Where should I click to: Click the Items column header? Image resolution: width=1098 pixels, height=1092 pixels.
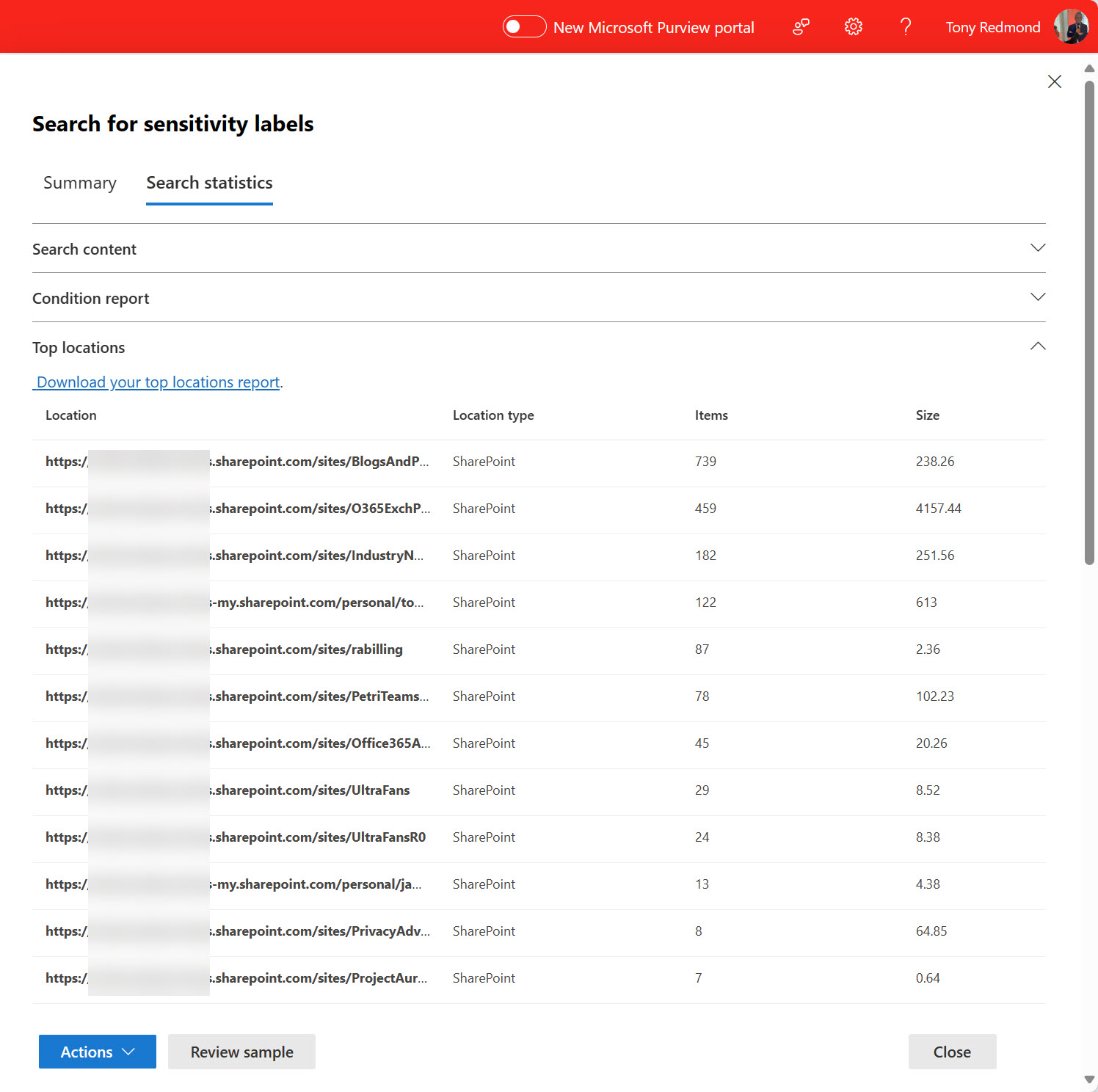tap(711, 415)
